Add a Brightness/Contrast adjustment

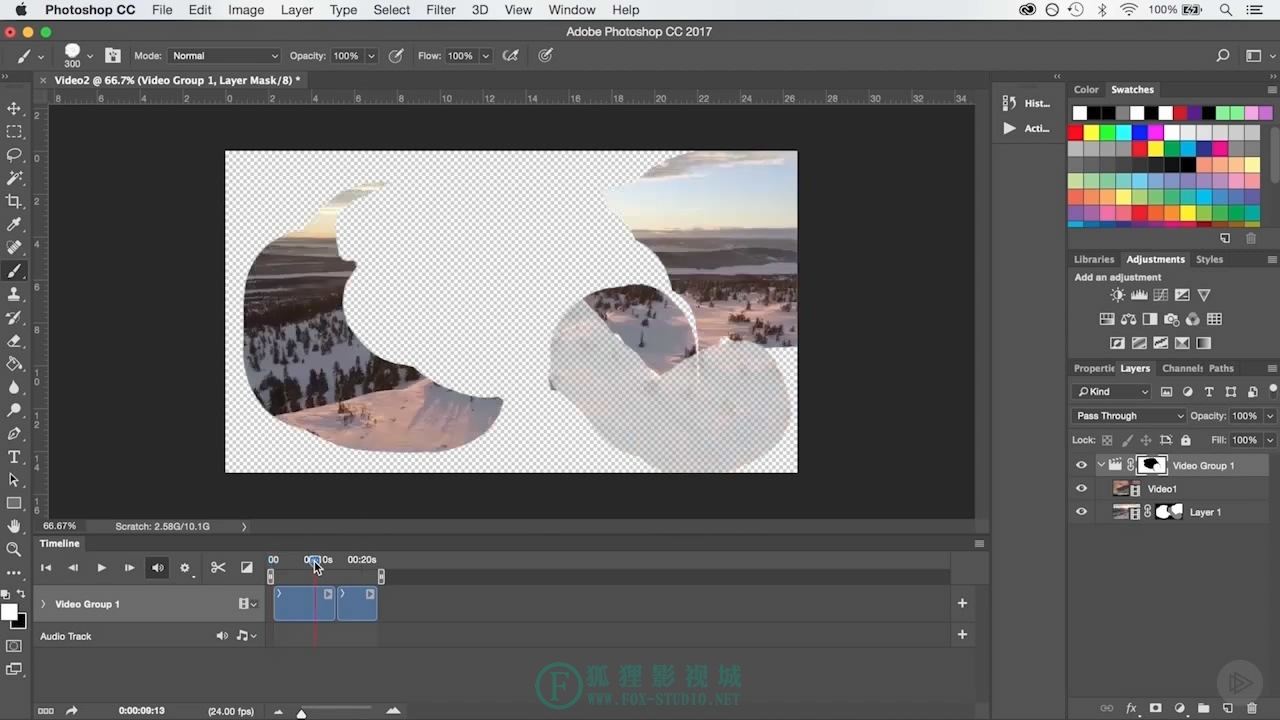(1117, 295)
